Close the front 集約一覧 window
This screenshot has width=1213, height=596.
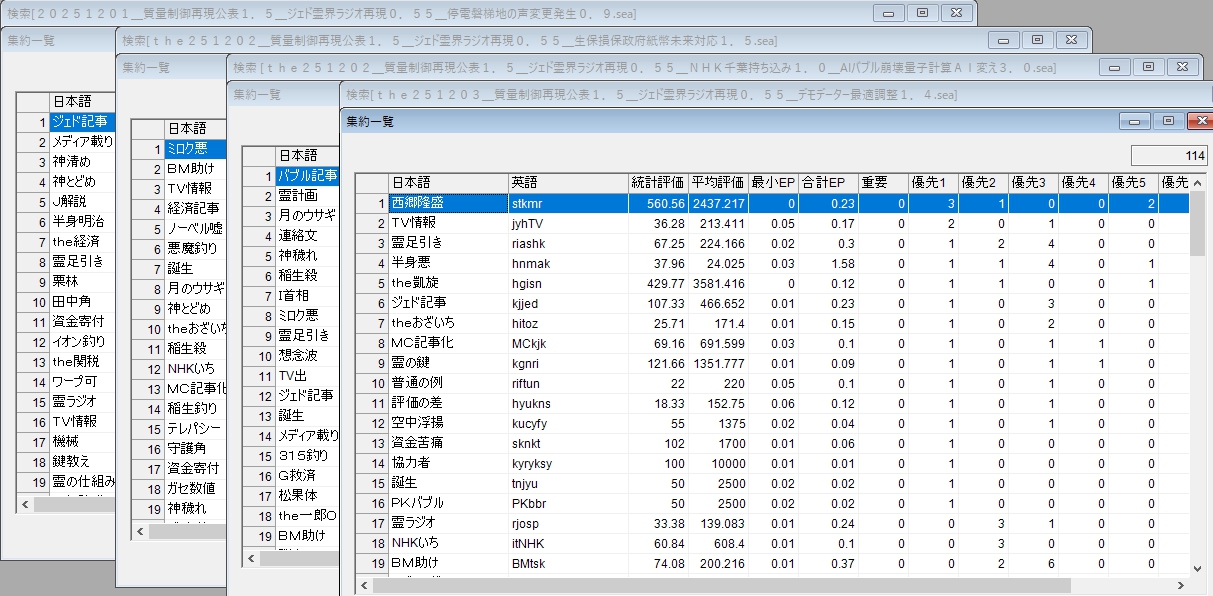1199,121
